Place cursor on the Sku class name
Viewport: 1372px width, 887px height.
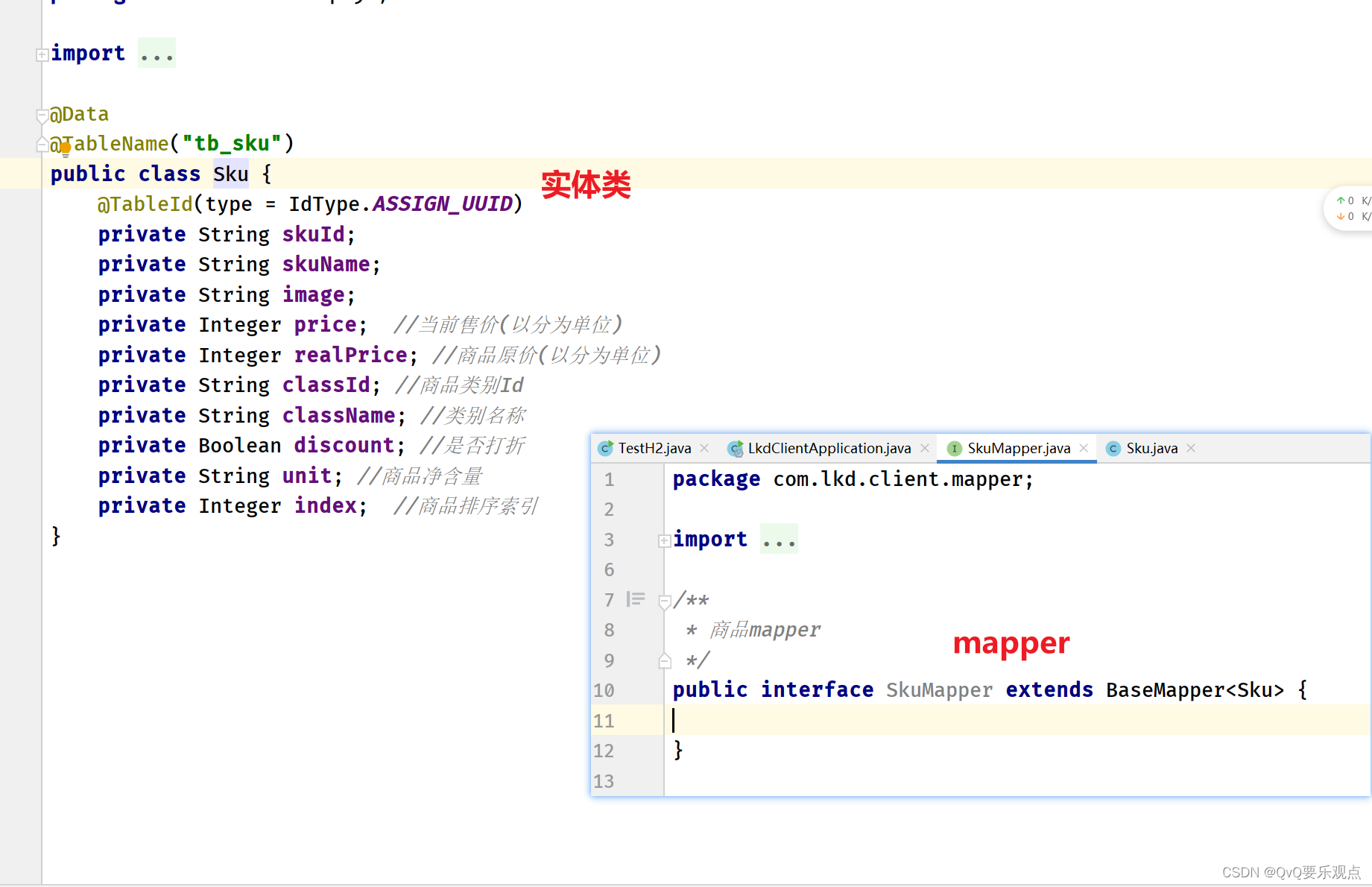coord(230,174)
